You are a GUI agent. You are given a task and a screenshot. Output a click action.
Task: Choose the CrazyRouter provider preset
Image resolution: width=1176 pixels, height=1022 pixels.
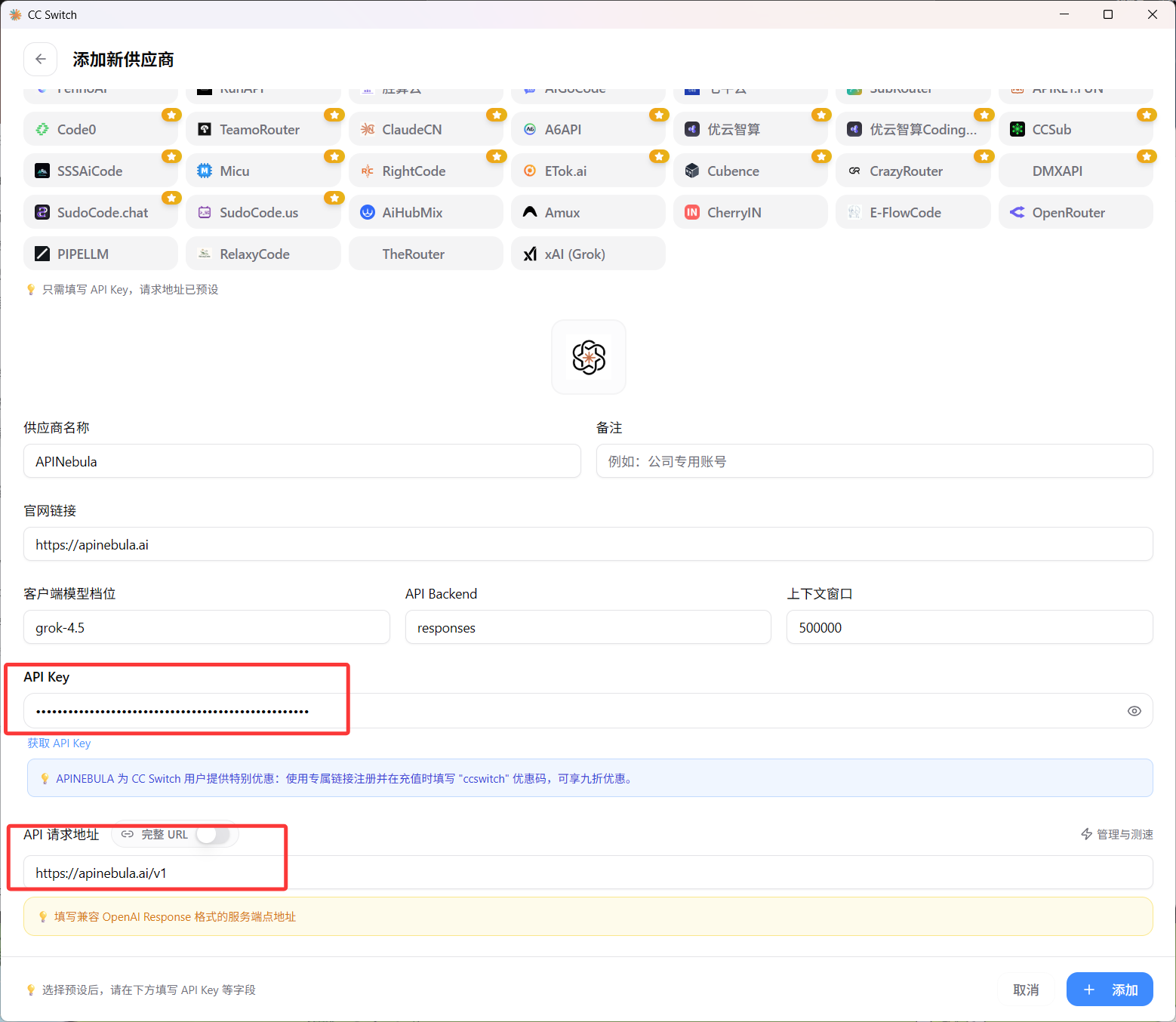[913, 171]
